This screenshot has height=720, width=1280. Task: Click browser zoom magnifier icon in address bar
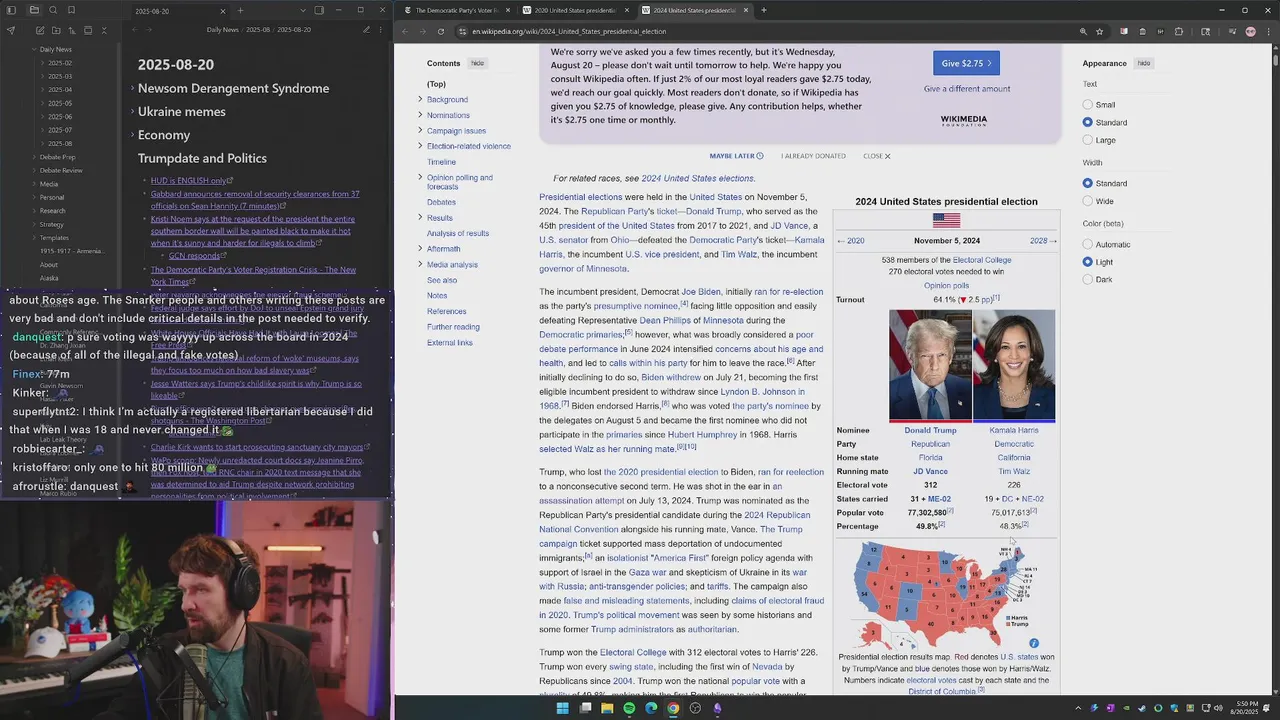click(1083, 31)
